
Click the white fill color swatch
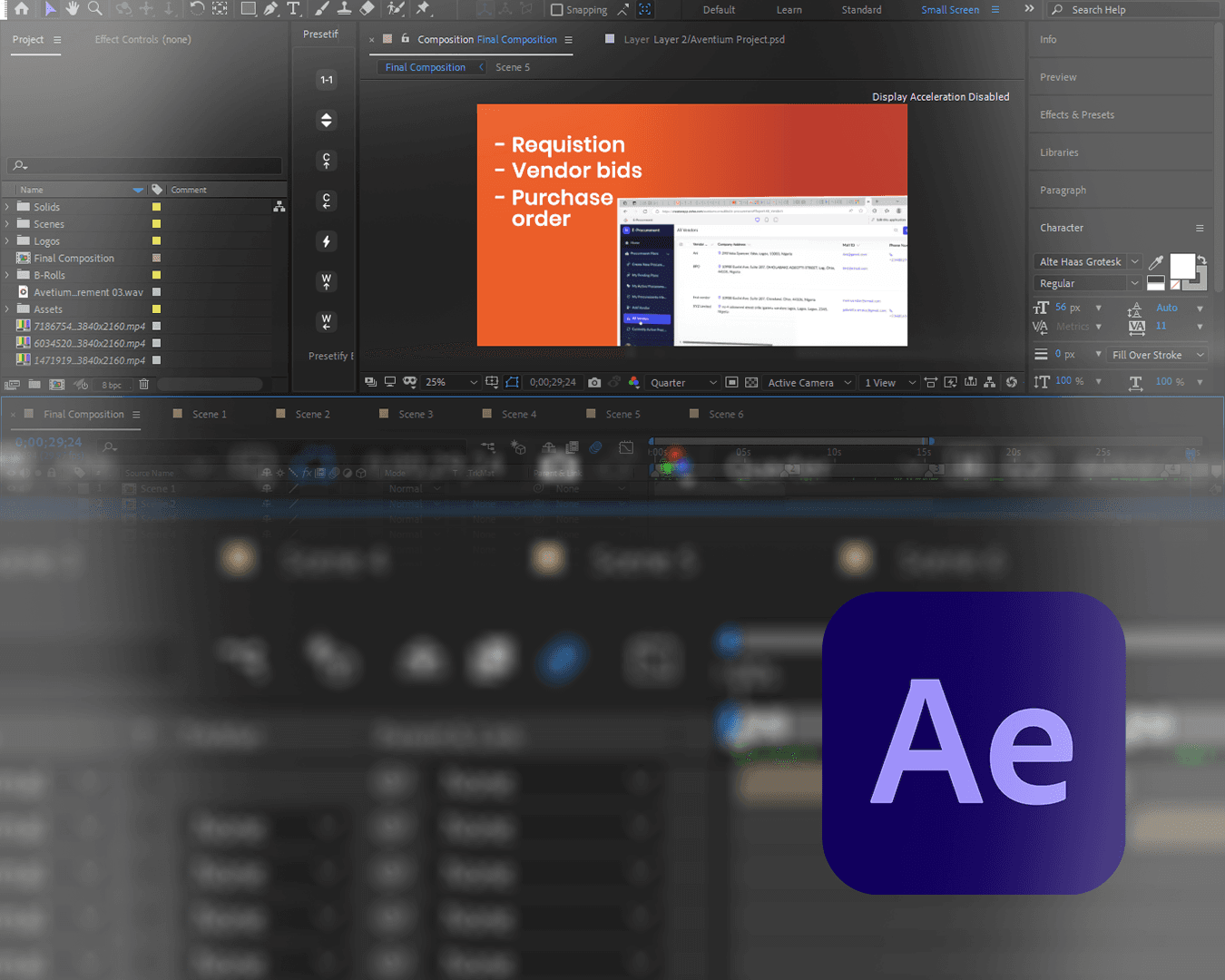pos(1181,265)
